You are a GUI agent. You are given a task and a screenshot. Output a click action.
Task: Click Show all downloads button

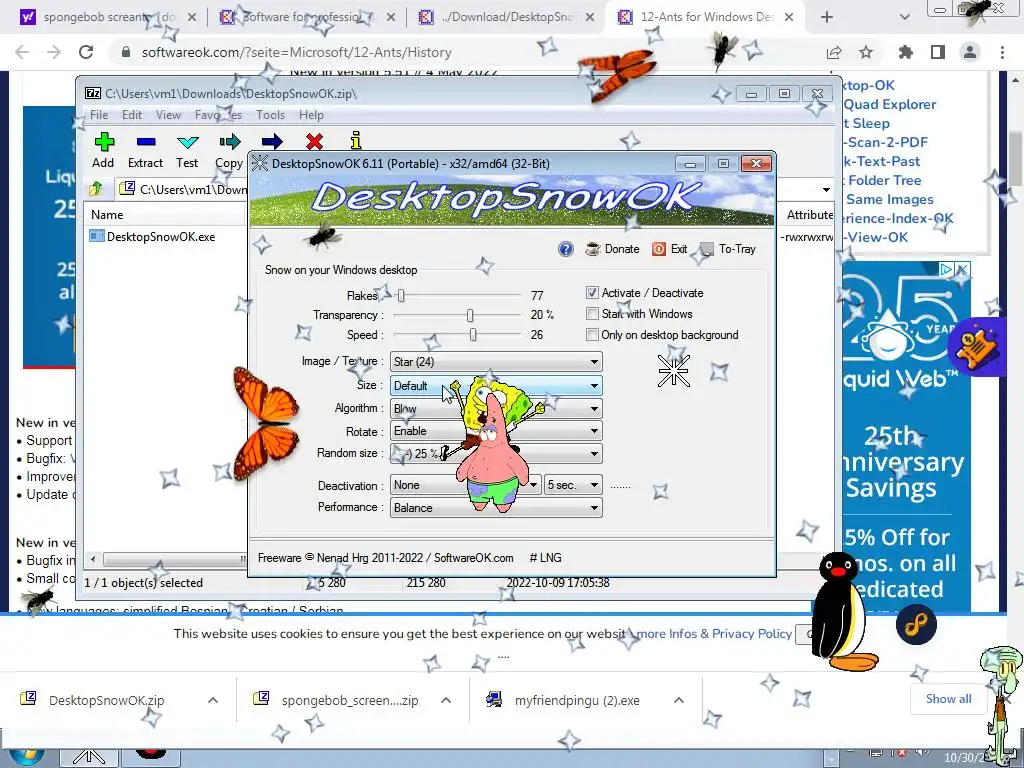point(948,699)
